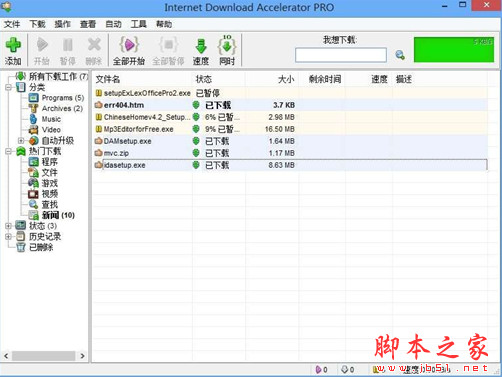Image resolution: width=502 pixels, height=379 pixels.
Task: Open the 下载 menu
Action: 37,24
